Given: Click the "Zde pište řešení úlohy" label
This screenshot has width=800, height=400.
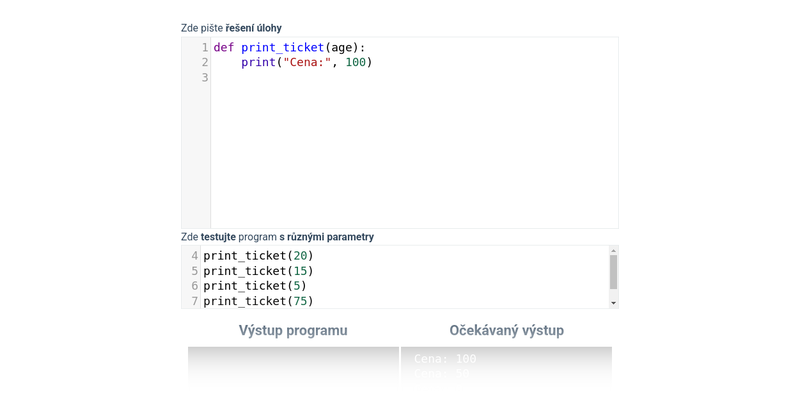Looking at the screenshot, I should [x=231, y=28].
